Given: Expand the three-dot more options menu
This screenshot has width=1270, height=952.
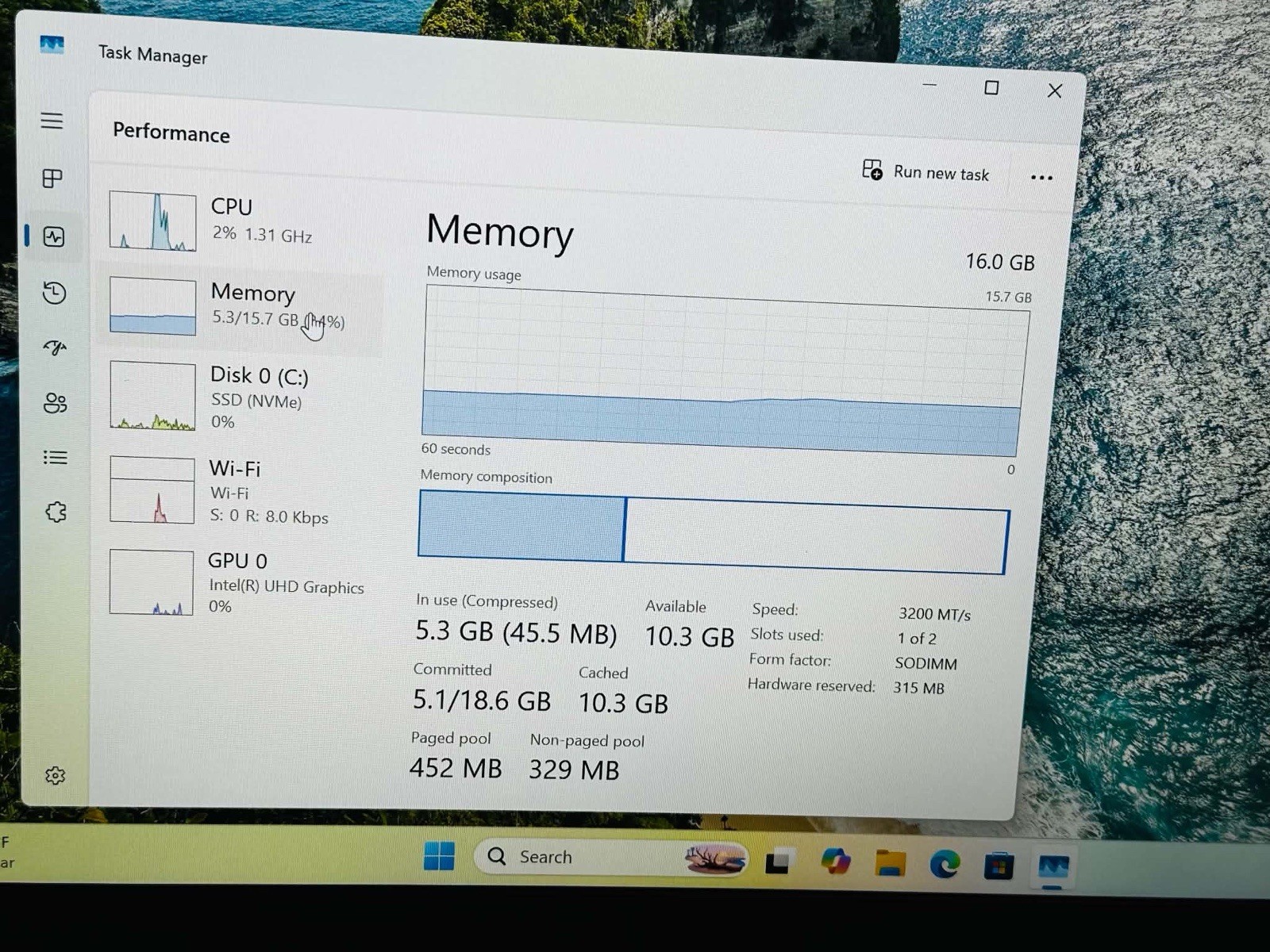Looking at the screenshot, I should (1041, 178).
